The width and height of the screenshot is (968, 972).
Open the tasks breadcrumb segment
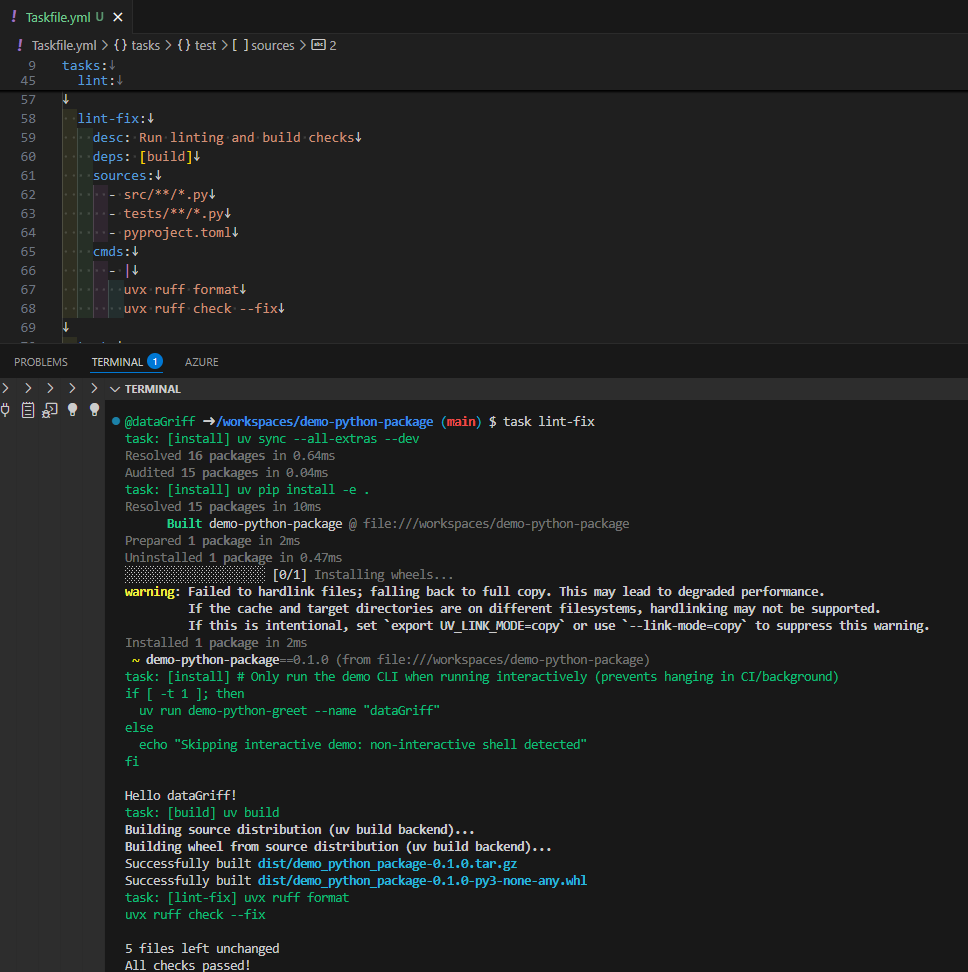(146, 45)
